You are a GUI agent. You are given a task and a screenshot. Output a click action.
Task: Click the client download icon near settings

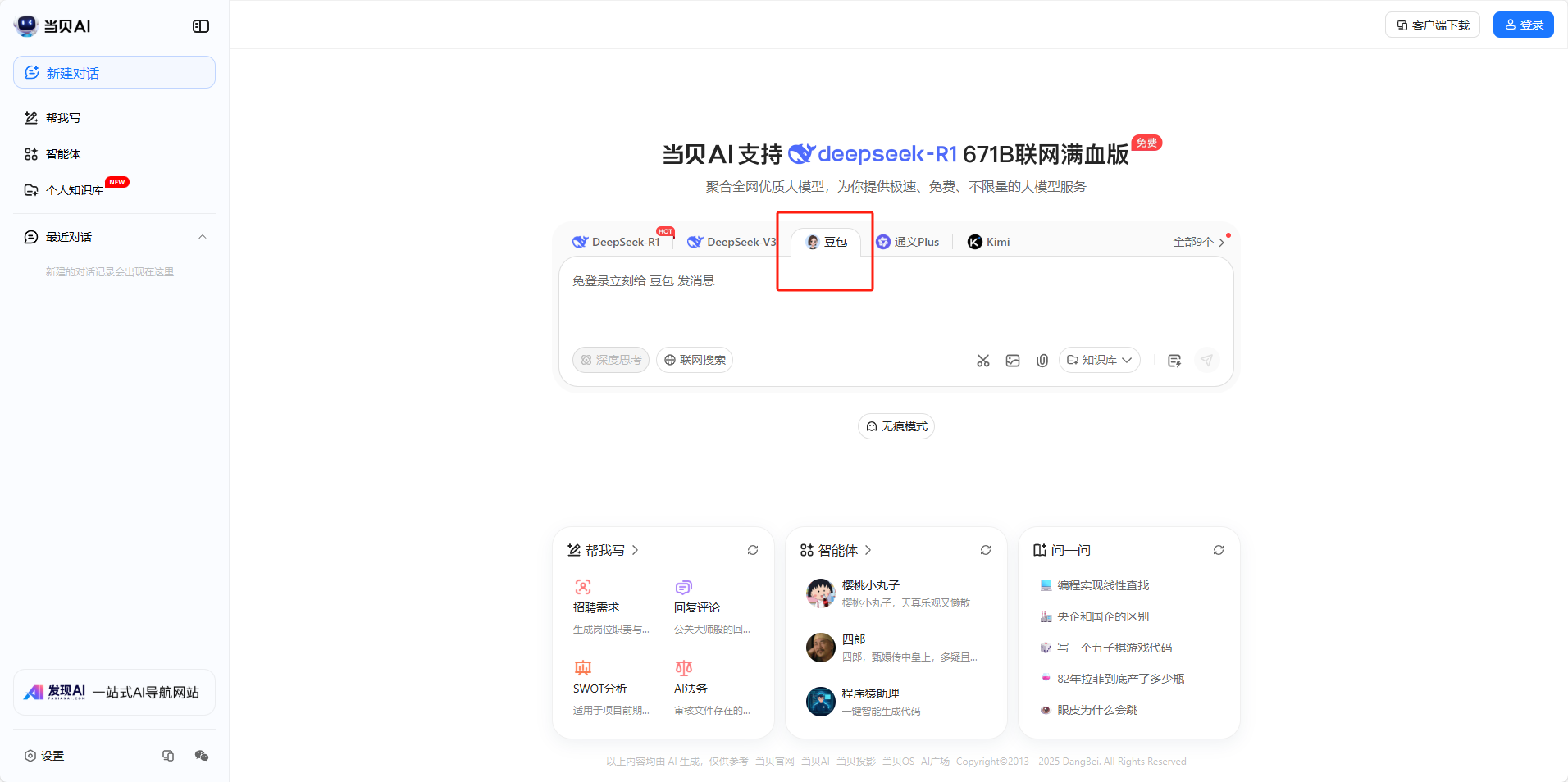168,756
